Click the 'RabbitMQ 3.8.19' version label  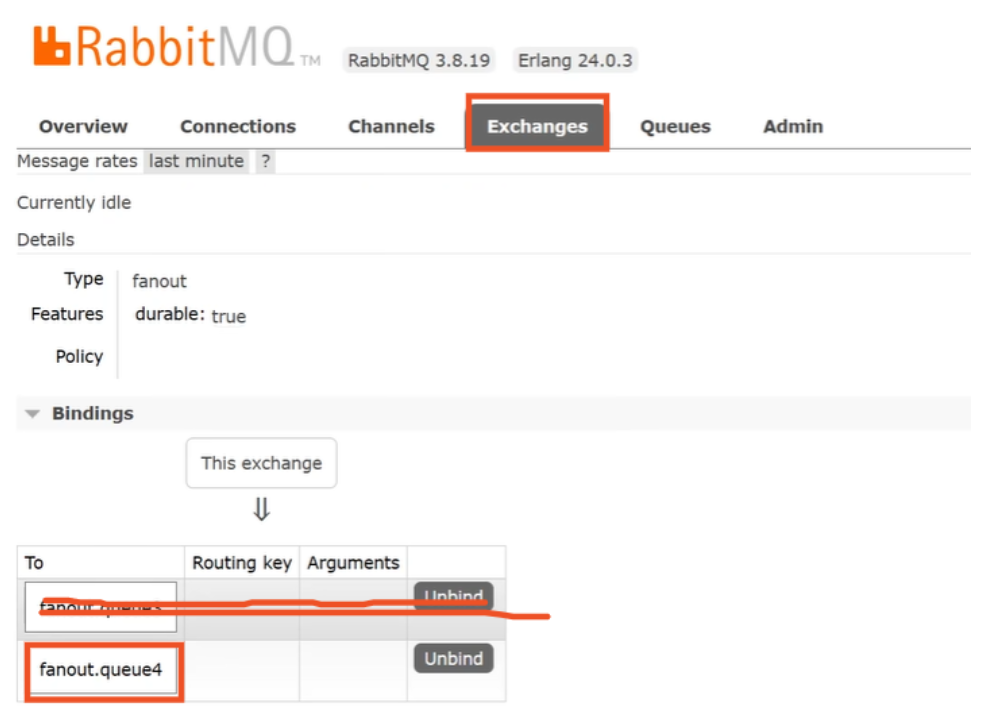click(419, 61)
